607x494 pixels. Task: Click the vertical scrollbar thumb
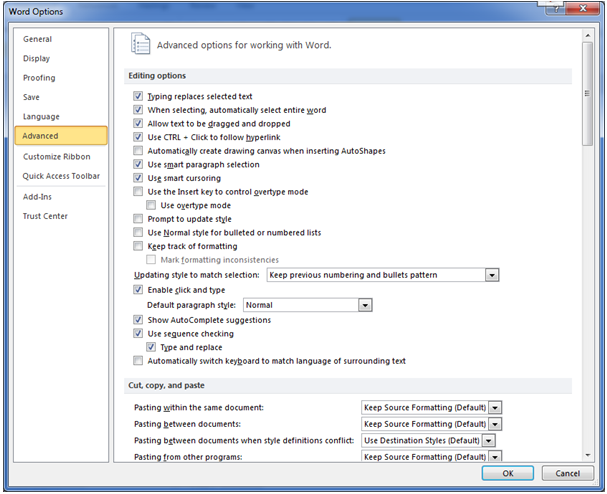pos(588,94)
